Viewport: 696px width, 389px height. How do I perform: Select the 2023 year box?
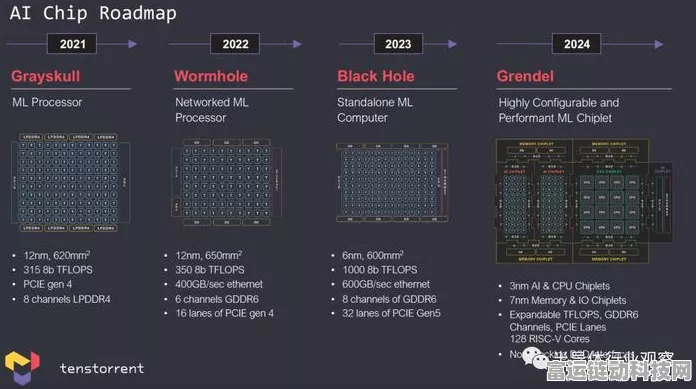coord(398,44)
